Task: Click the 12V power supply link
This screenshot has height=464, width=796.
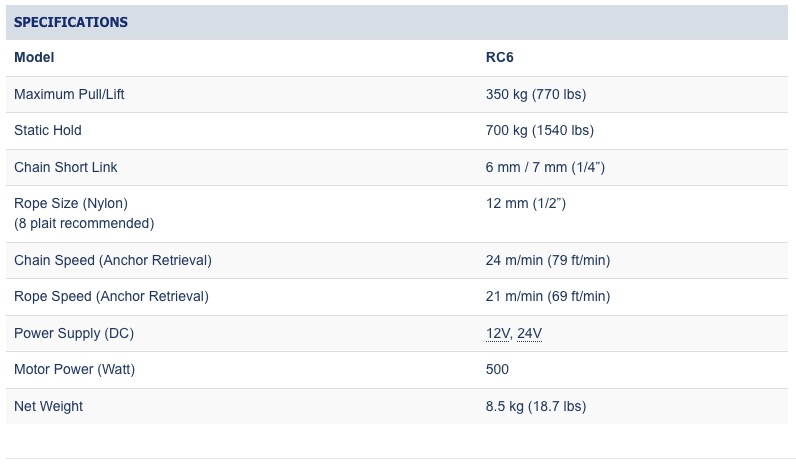Action: pyautogui.click(x=498, y=334)
